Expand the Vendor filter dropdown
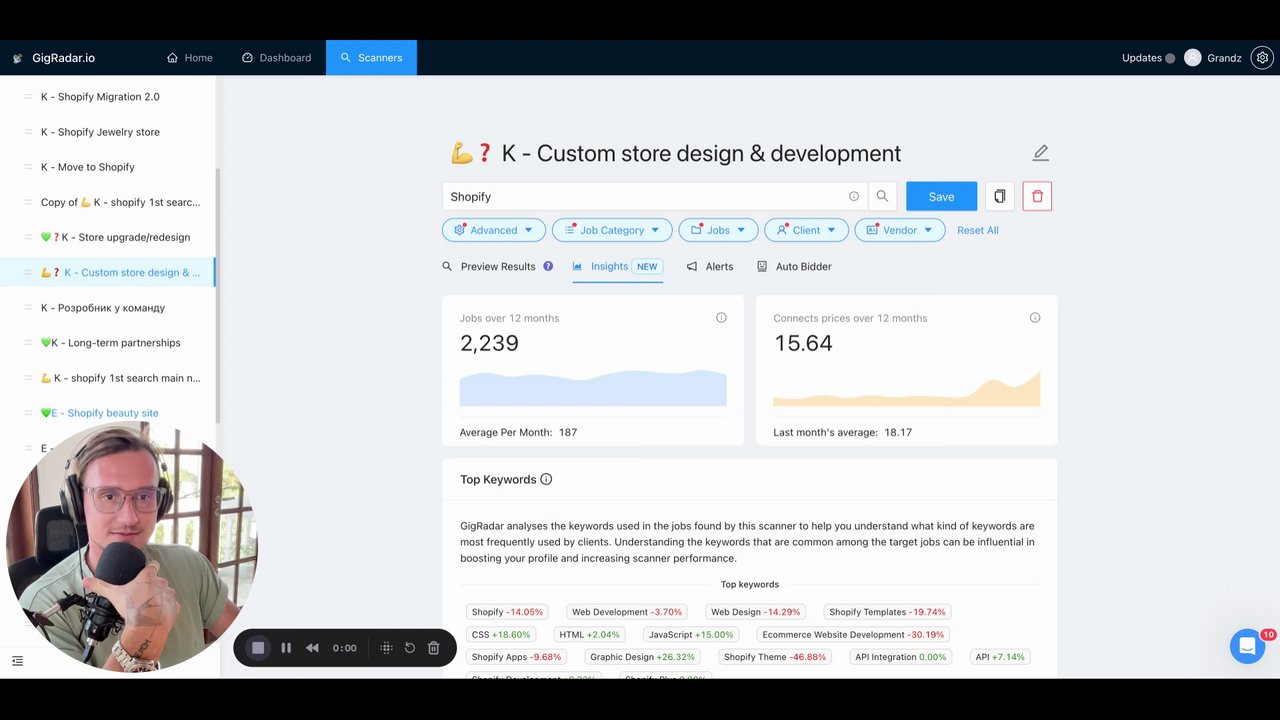 pos(899,230)
